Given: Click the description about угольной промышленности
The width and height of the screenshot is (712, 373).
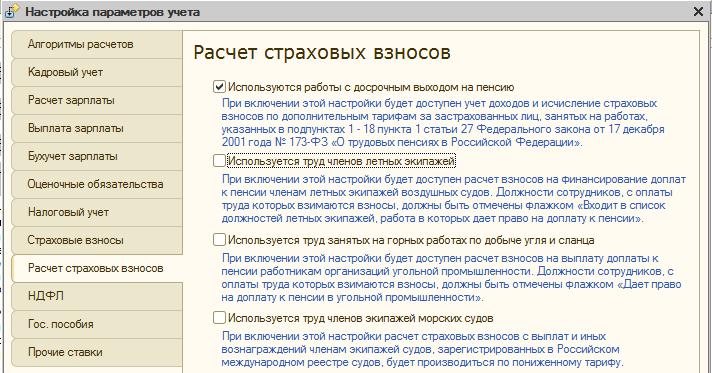Looking at the screenshot, I should pos(451,278).
